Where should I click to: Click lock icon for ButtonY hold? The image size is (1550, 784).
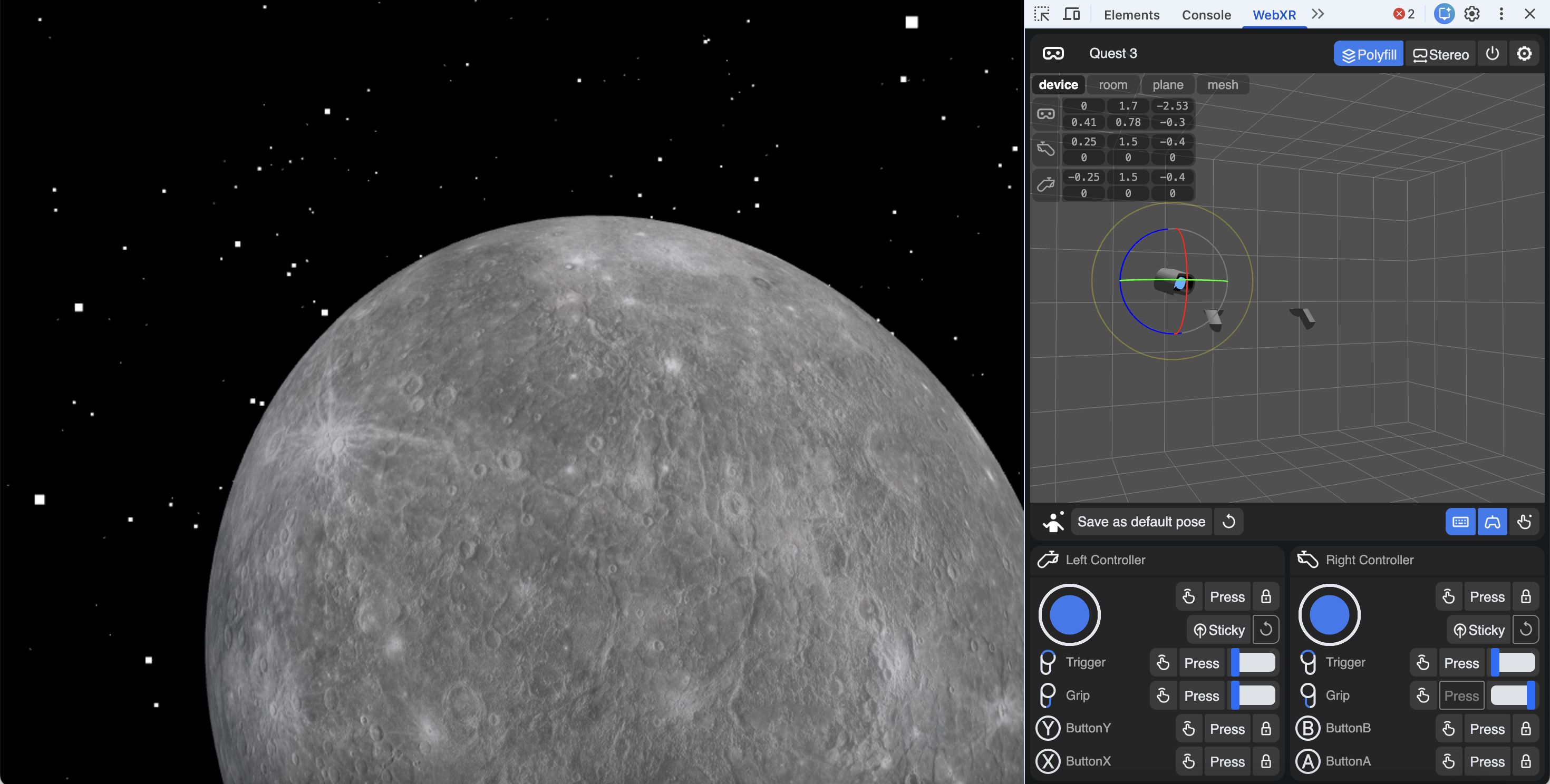(1266, 729)
